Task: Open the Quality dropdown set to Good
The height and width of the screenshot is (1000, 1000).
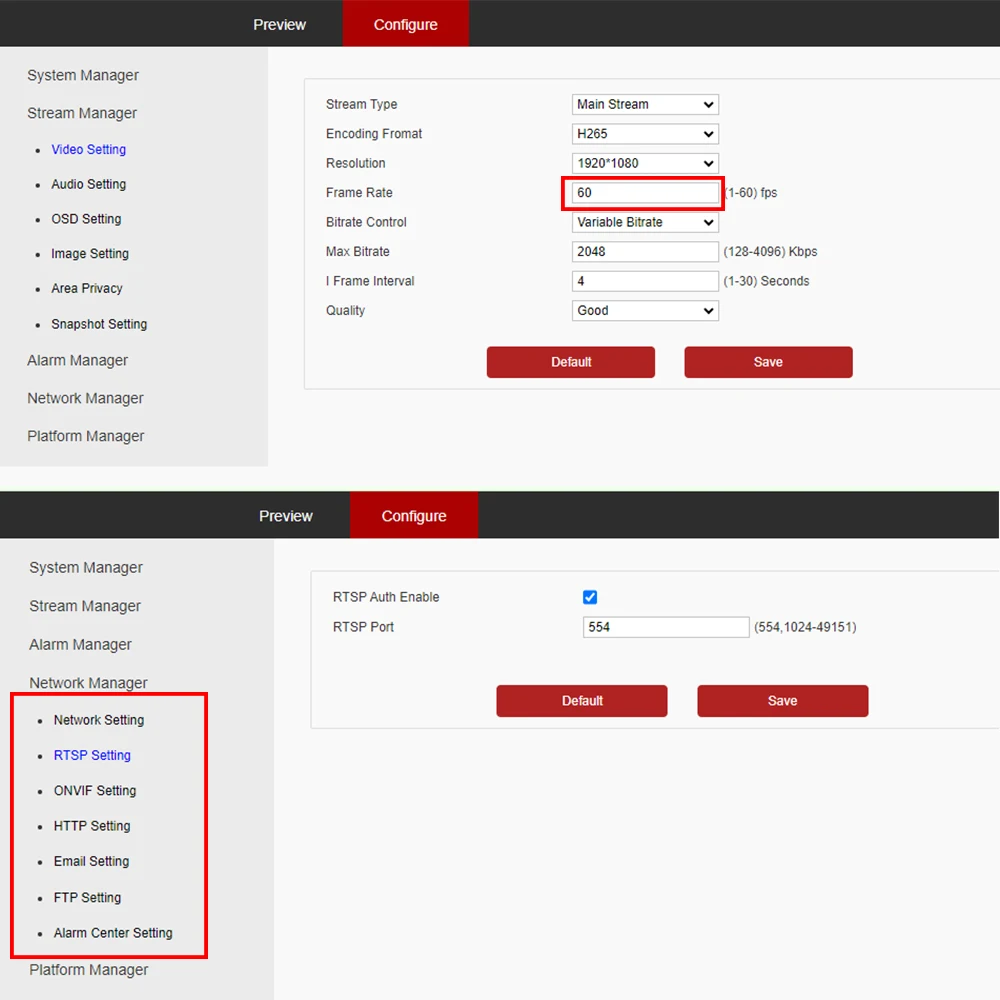Action: 645,311
